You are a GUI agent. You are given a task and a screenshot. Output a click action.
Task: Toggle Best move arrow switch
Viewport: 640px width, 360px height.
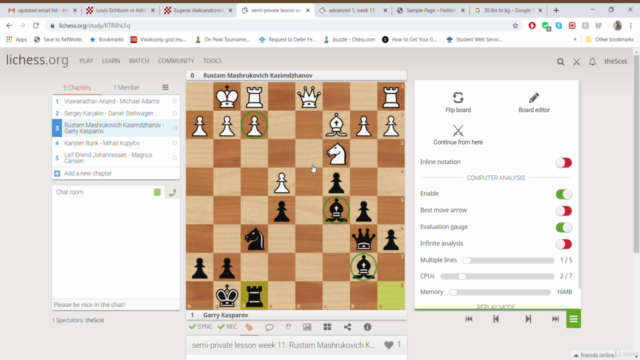pos(564,211)
